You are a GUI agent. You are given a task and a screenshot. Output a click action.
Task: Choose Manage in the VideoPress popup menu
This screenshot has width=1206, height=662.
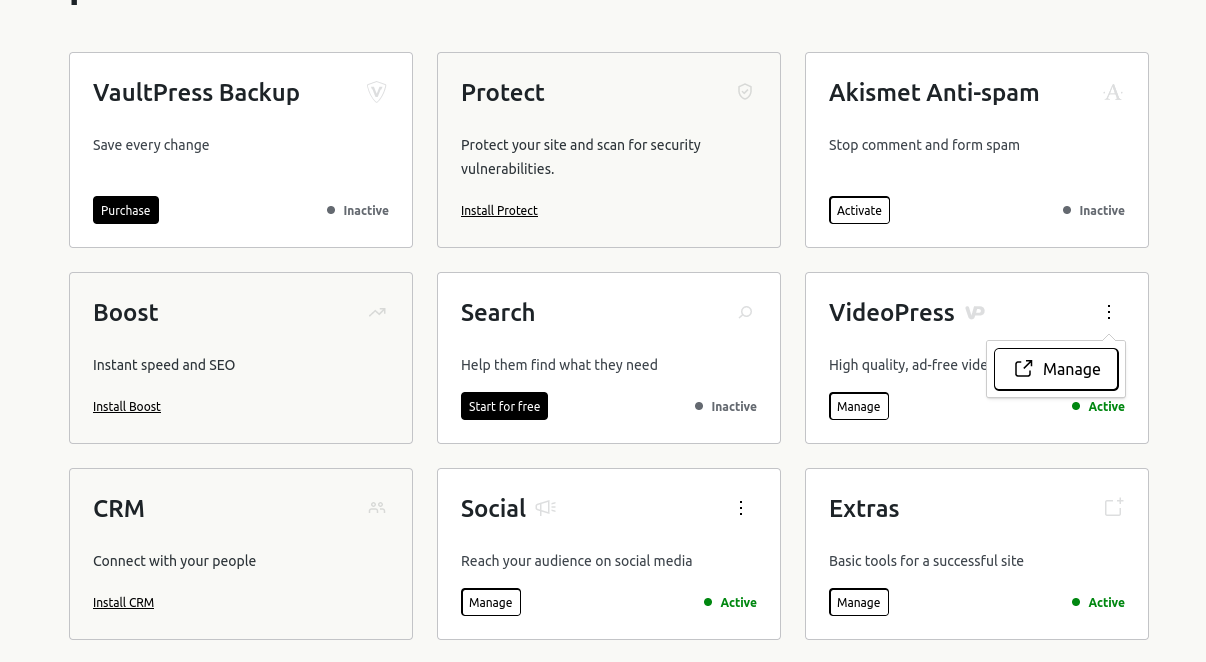[x=1056, y=369]
